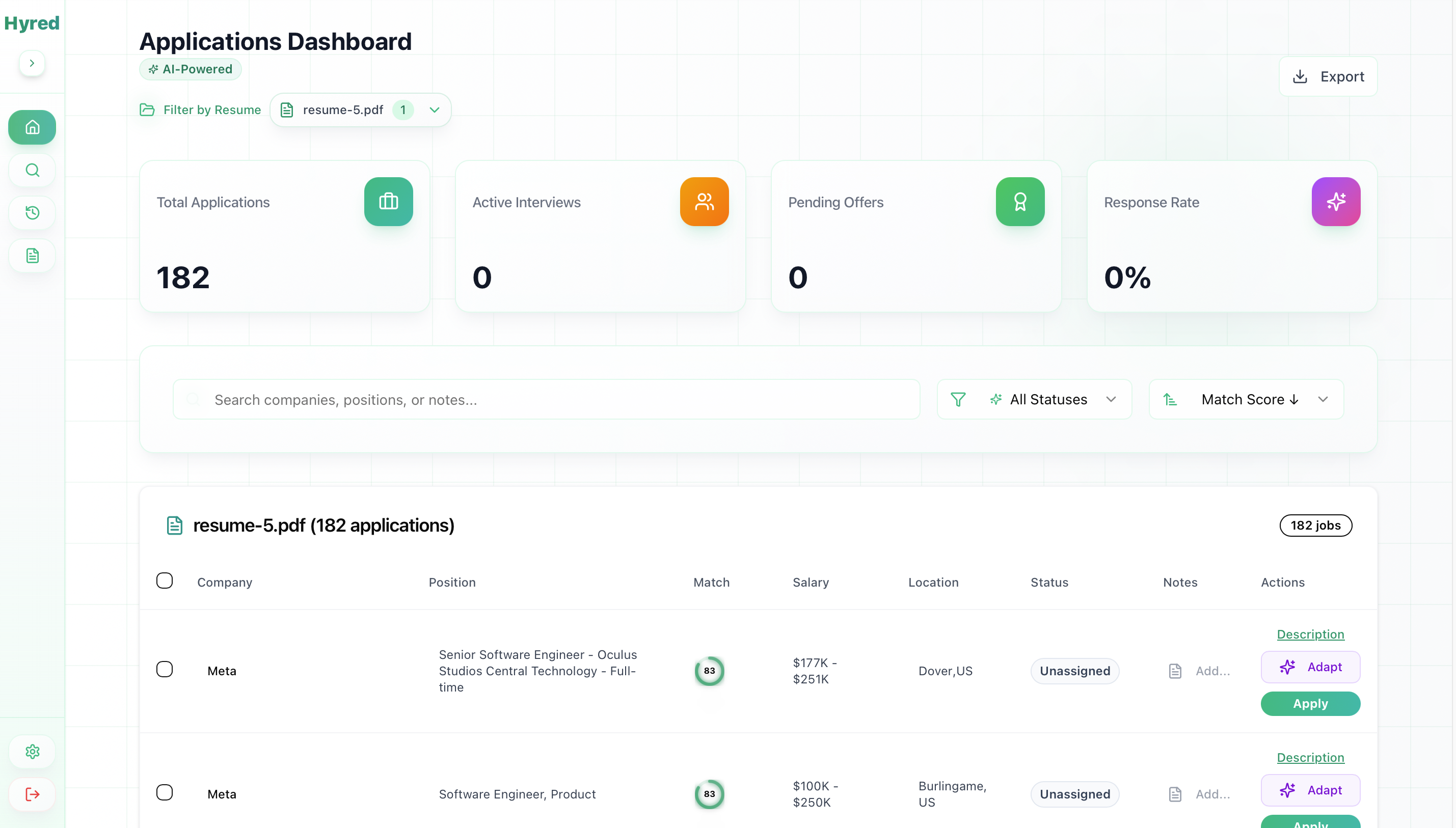The height and width of the screenshot is (828, 1456).
Task: Click the 83 match score ring for Meta
Action: (709, 671)
